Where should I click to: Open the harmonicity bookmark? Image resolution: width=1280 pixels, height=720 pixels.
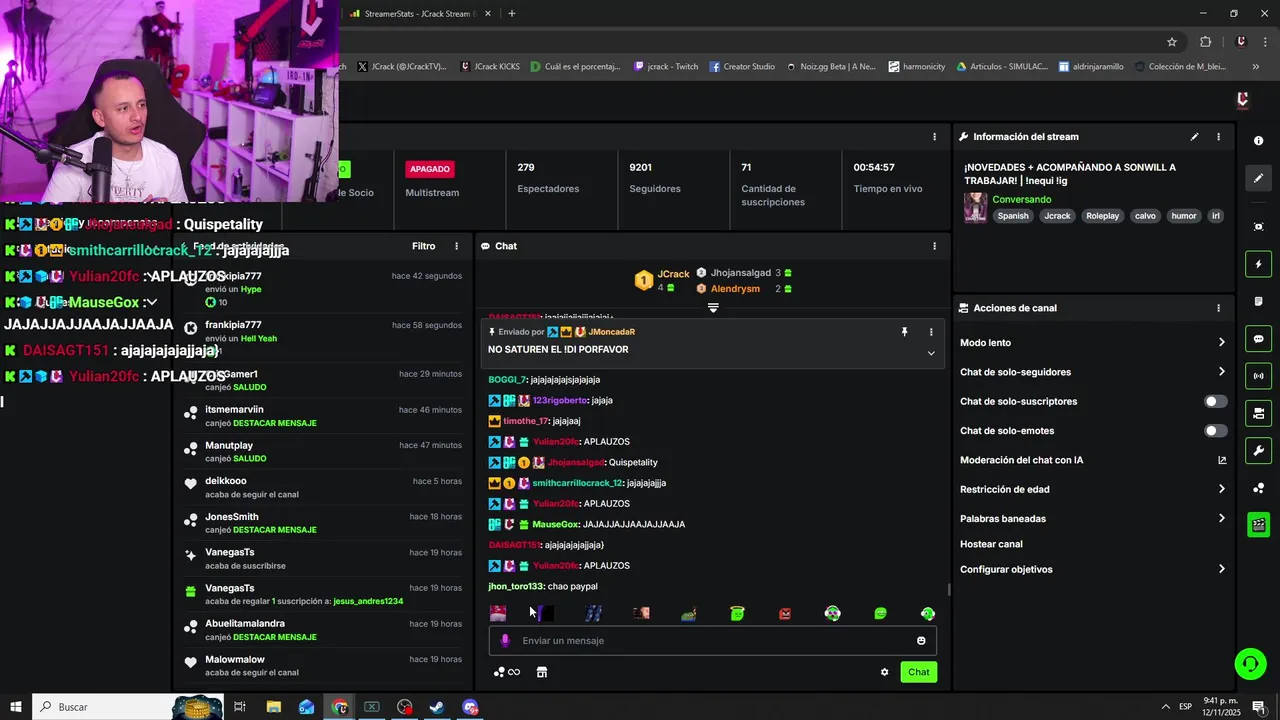(917, 67)
